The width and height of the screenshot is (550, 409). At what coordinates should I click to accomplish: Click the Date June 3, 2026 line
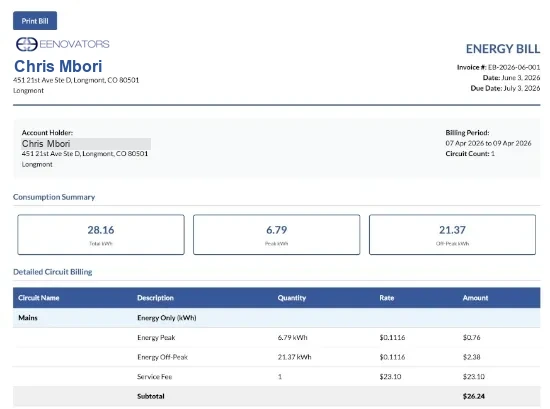tap(511, 78)
